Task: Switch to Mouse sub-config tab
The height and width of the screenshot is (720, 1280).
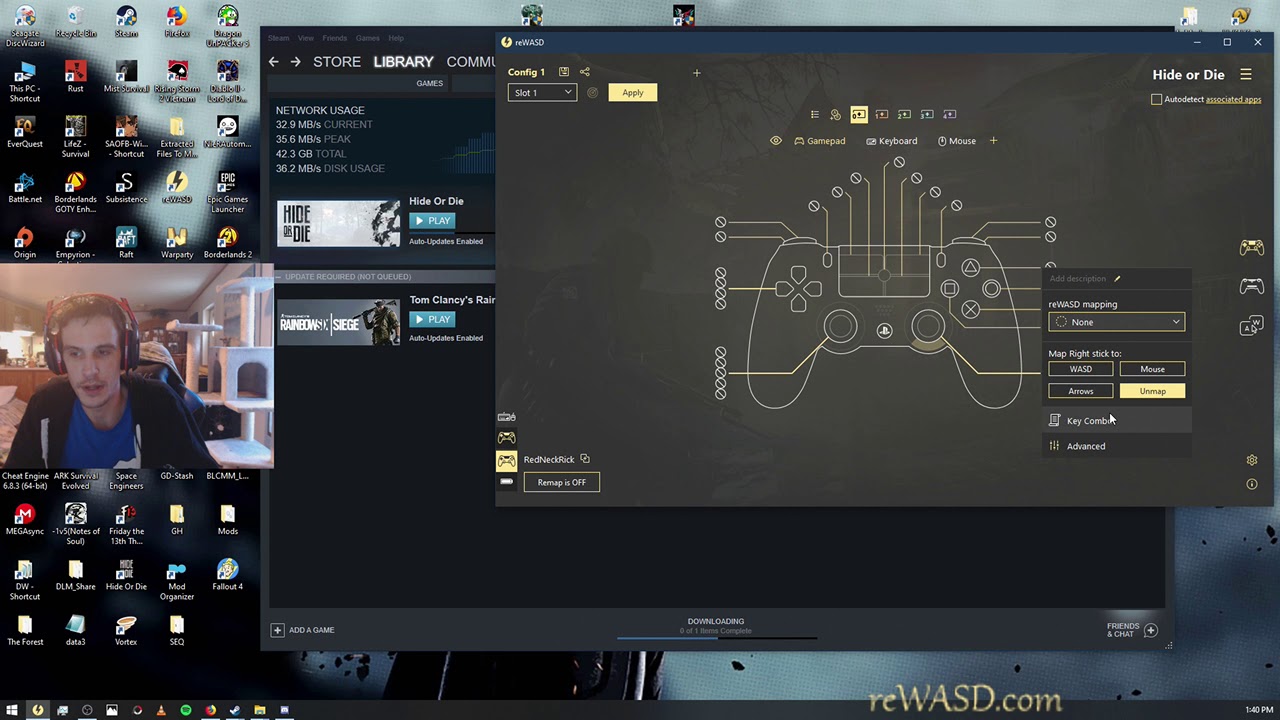Action: pyautogui.click(x=957, y=141)
